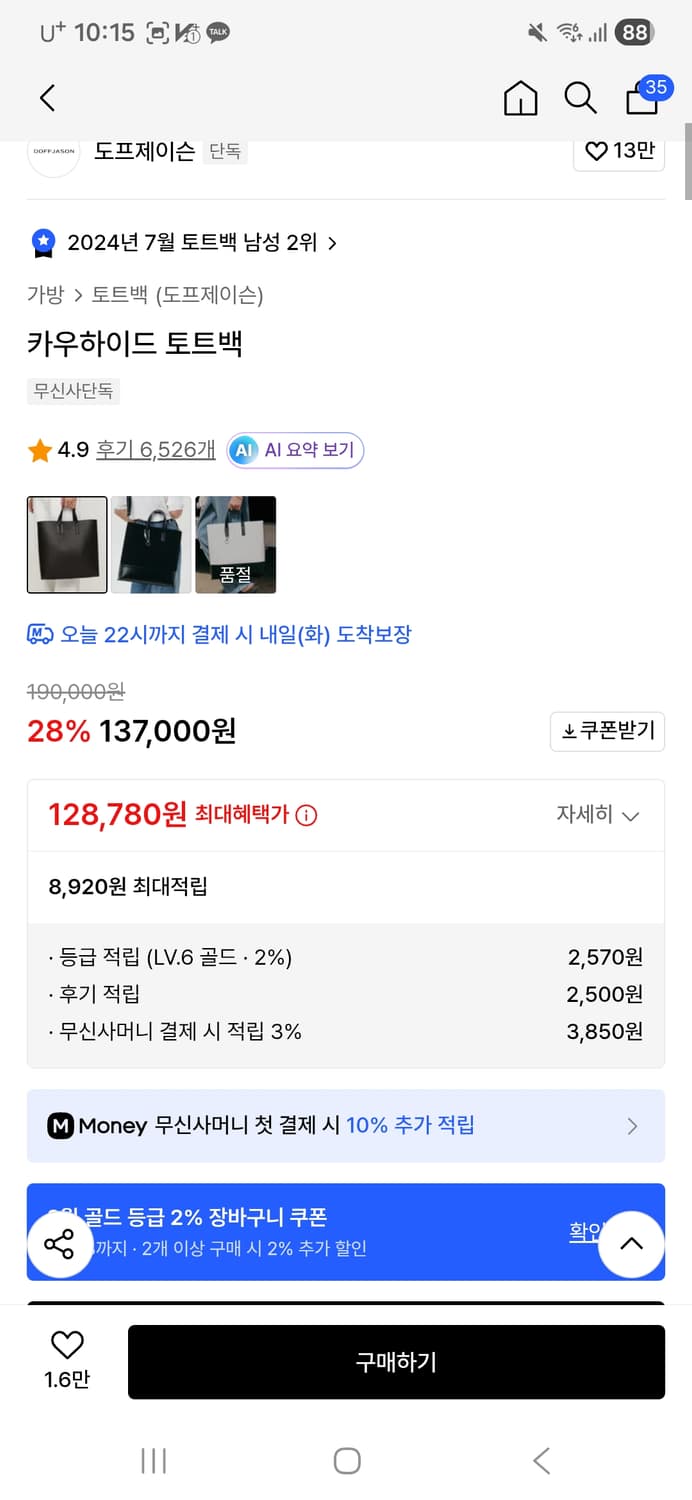Viewport: 692px width, 1500px height.
Task: Tap the back arrow at top left
Action: (46, 98)
